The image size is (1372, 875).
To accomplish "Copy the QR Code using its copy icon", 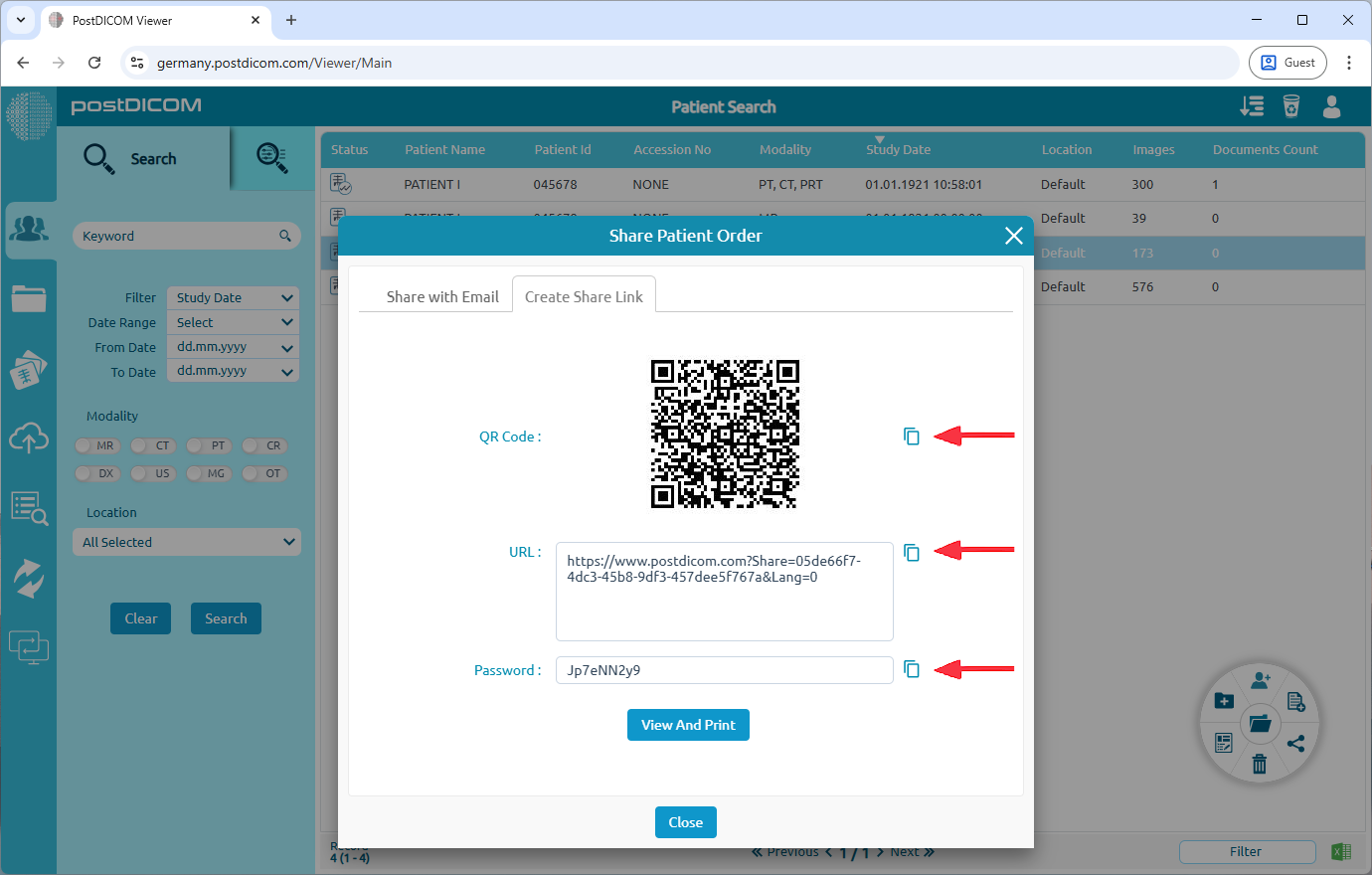I will coord(912,436).
